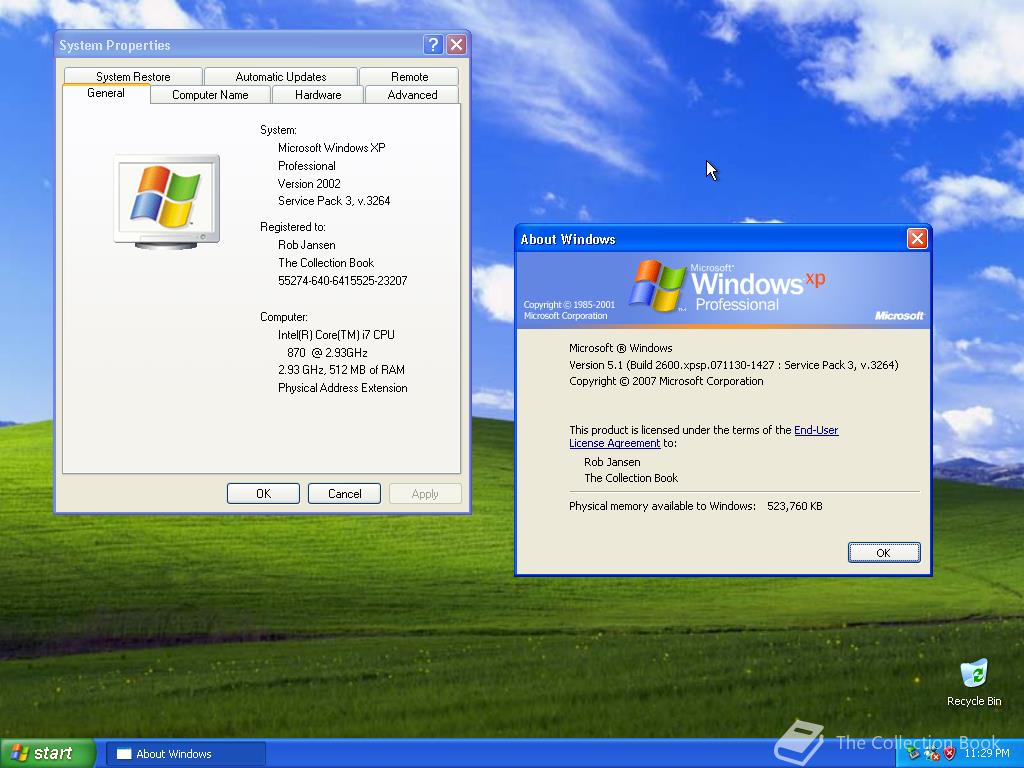The height and width of the screenshot is (768, 1024).
Task: Click OK in System Properties
Action: tap(262, 493)
